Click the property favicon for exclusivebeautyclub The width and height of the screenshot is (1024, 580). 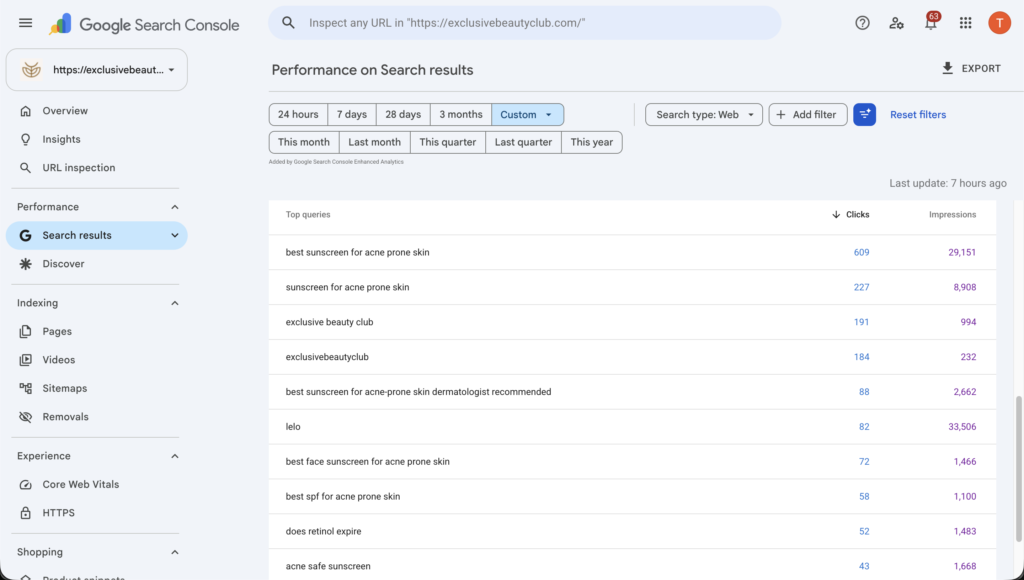[x=31, y=70]
